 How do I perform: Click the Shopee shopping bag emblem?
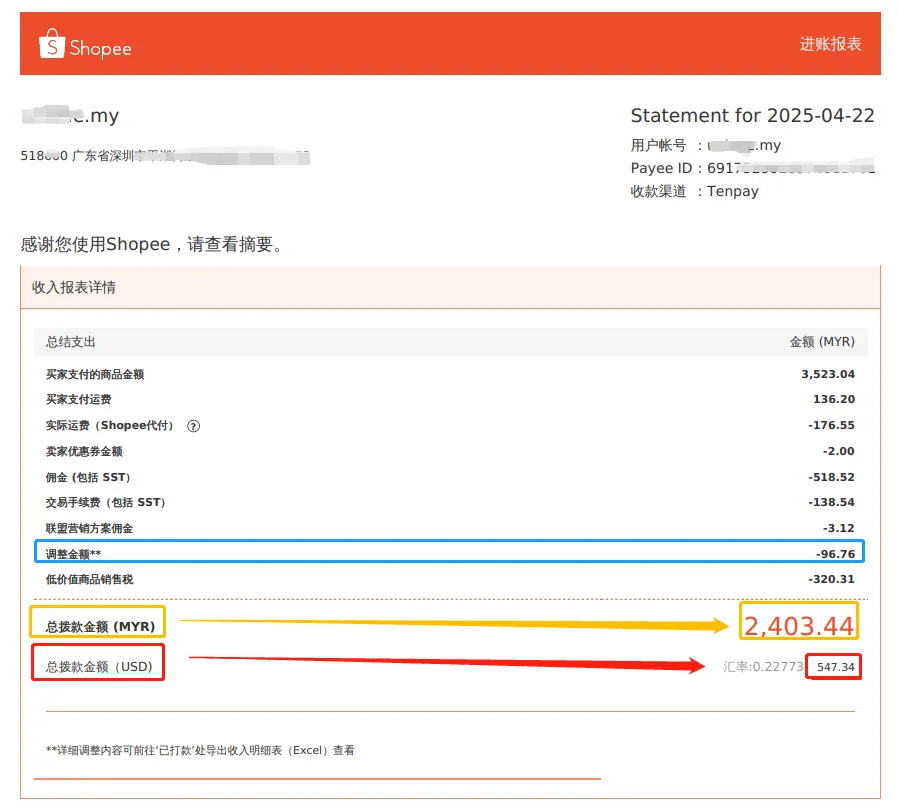(50, 46)
